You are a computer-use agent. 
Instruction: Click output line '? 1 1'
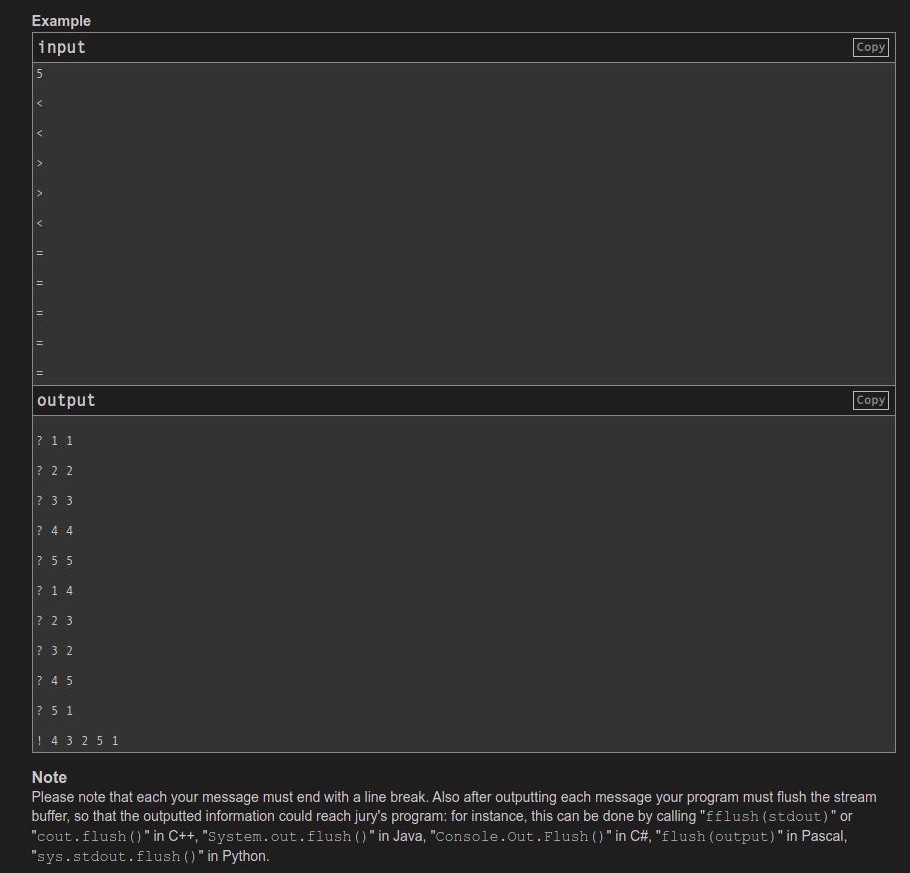click(x=55, y=441)
